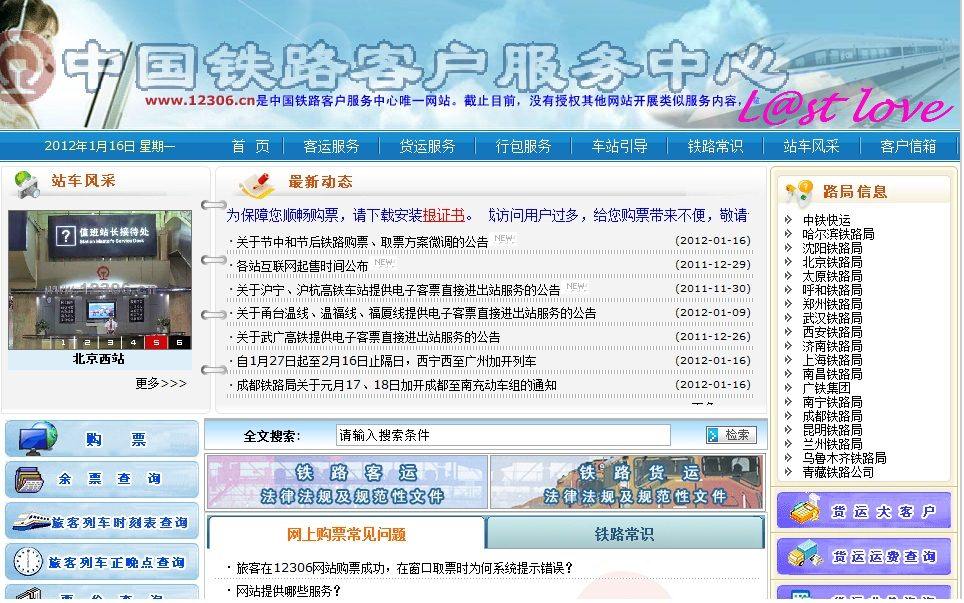Image resolution: width=964 pixels, height=603 pixels.
Task: Open the 中铁快运 link
Action: click(x=826, y=220)
